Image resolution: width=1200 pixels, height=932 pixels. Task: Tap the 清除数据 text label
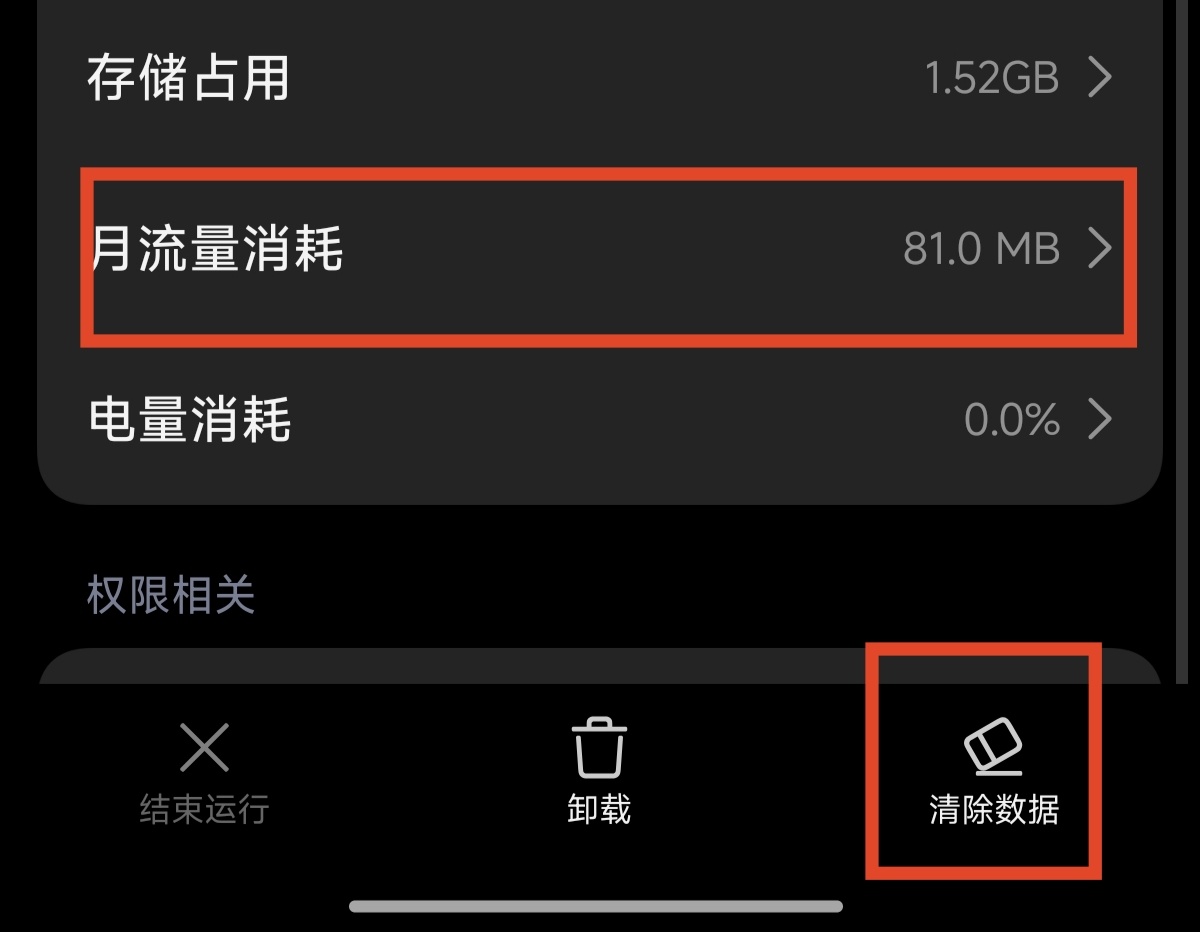993,810
